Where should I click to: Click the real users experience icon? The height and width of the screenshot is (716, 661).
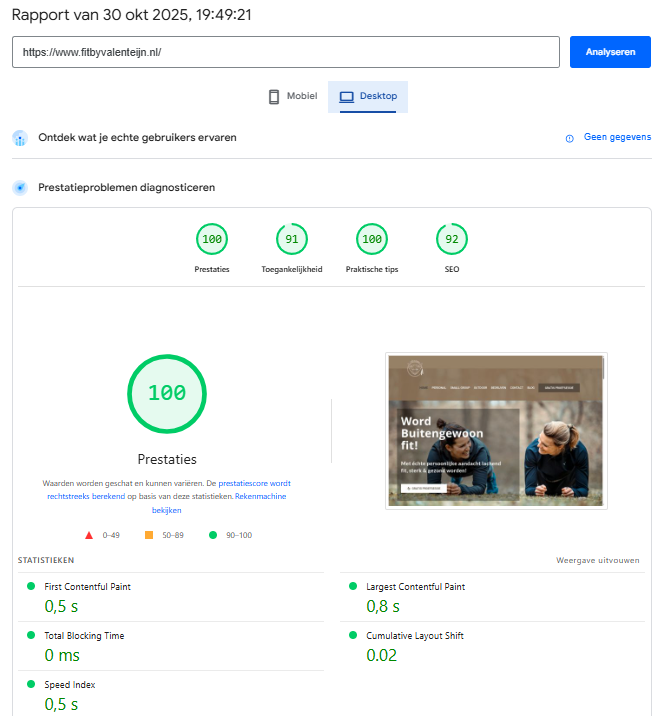coord(20,138)
